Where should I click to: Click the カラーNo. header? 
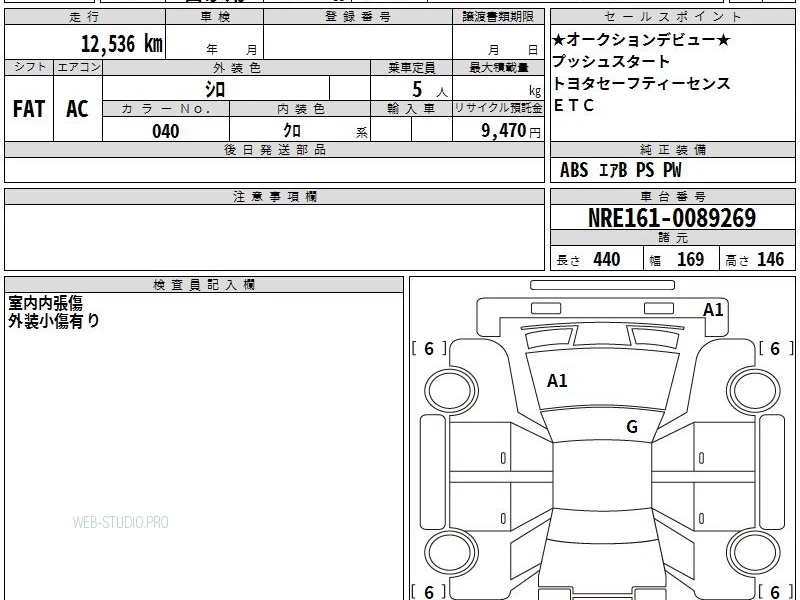(166, 109)
